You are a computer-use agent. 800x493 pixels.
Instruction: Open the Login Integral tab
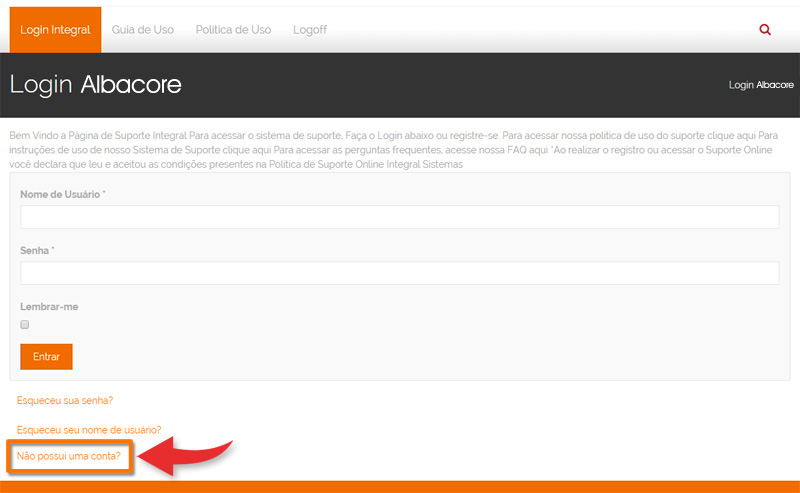pos(55,30)
